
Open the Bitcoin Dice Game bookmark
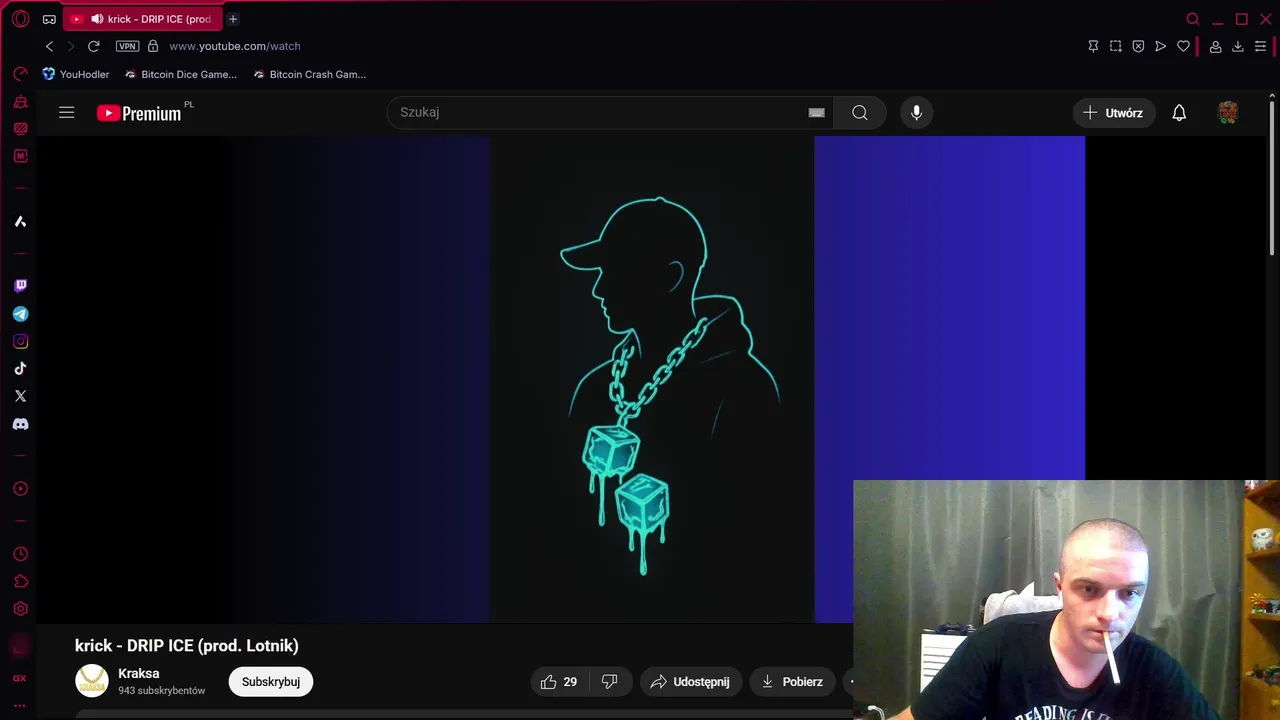point(181,74)
